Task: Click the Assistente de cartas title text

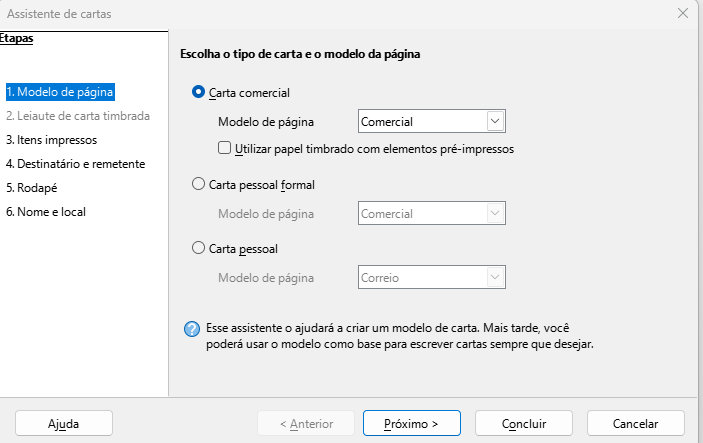Action: point(59,14)
